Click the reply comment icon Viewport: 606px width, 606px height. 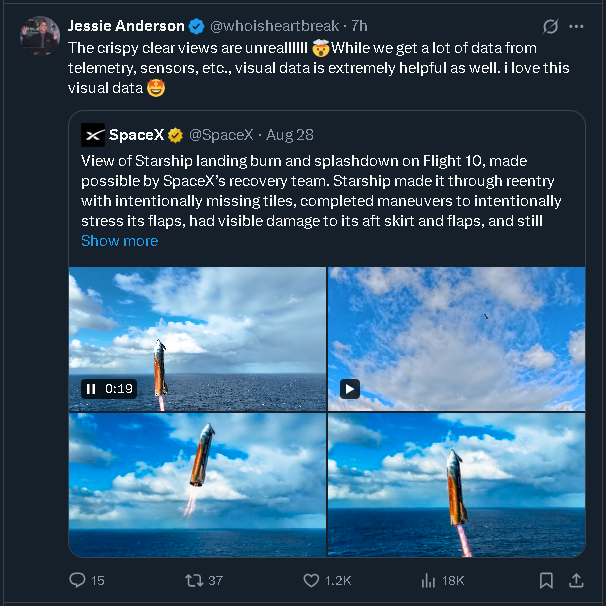coord(78,580)
